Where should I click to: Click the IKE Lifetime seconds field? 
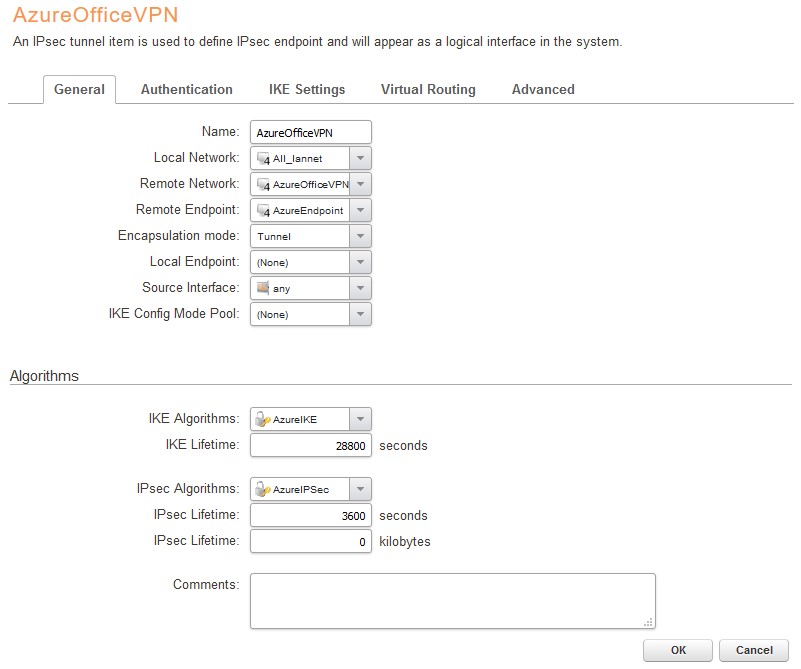(x=311, y=445)
